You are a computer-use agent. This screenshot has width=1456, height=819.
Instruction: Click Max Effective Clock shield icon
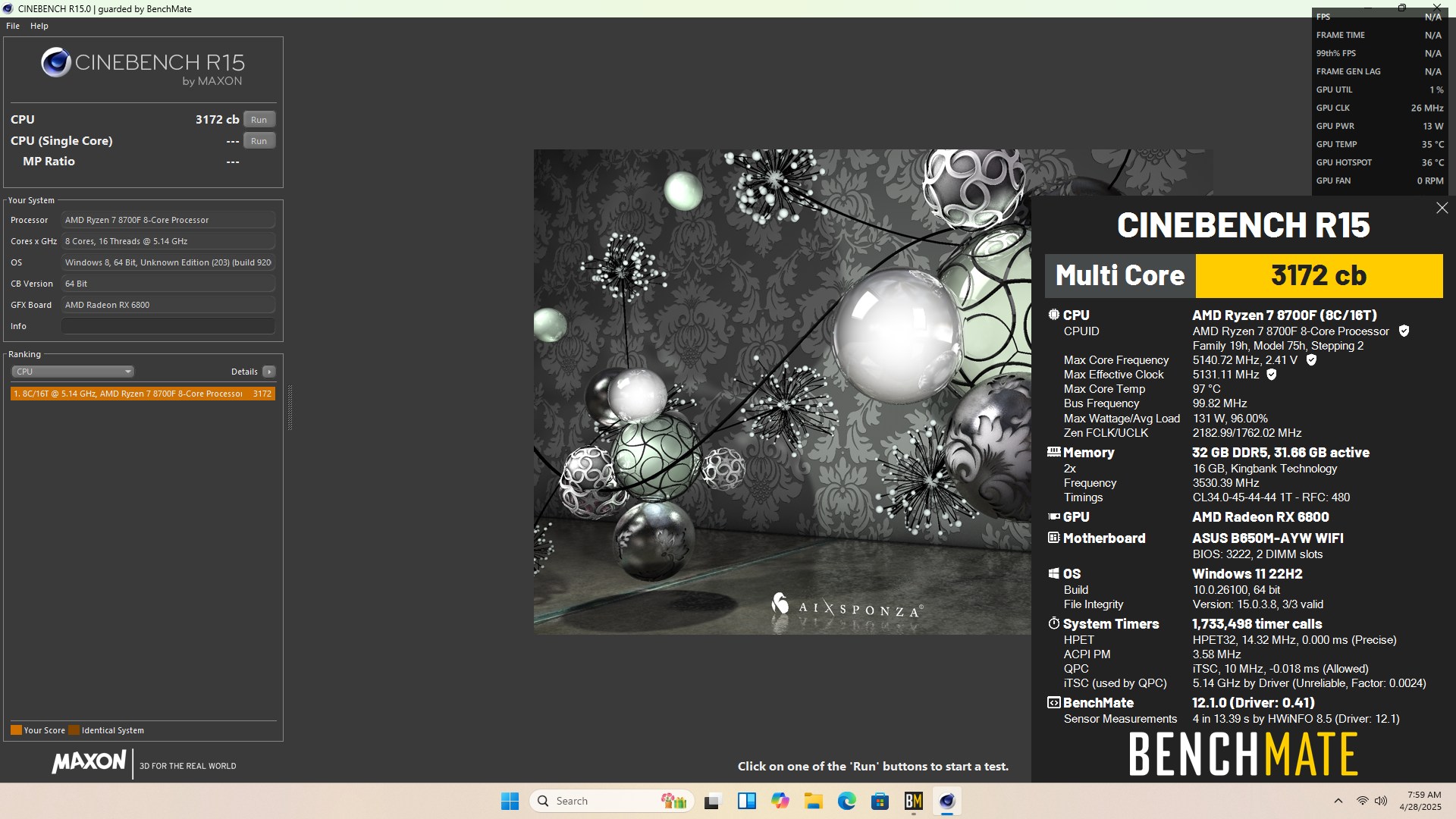tap(1272, 375)
